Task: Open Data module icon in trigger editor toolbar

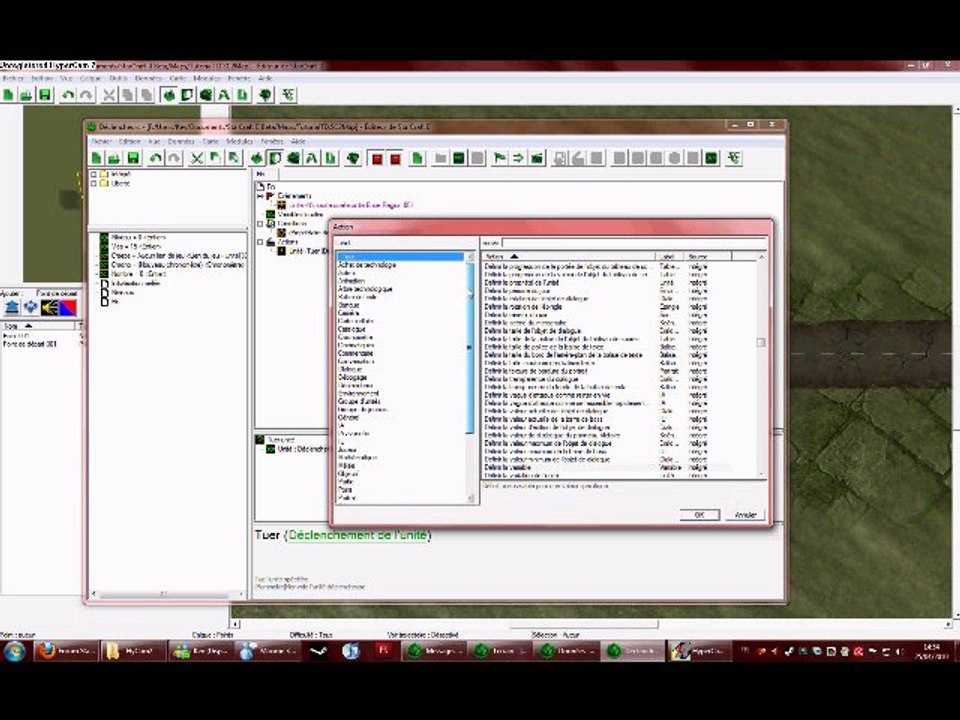Action: click(x=293, y=158)
